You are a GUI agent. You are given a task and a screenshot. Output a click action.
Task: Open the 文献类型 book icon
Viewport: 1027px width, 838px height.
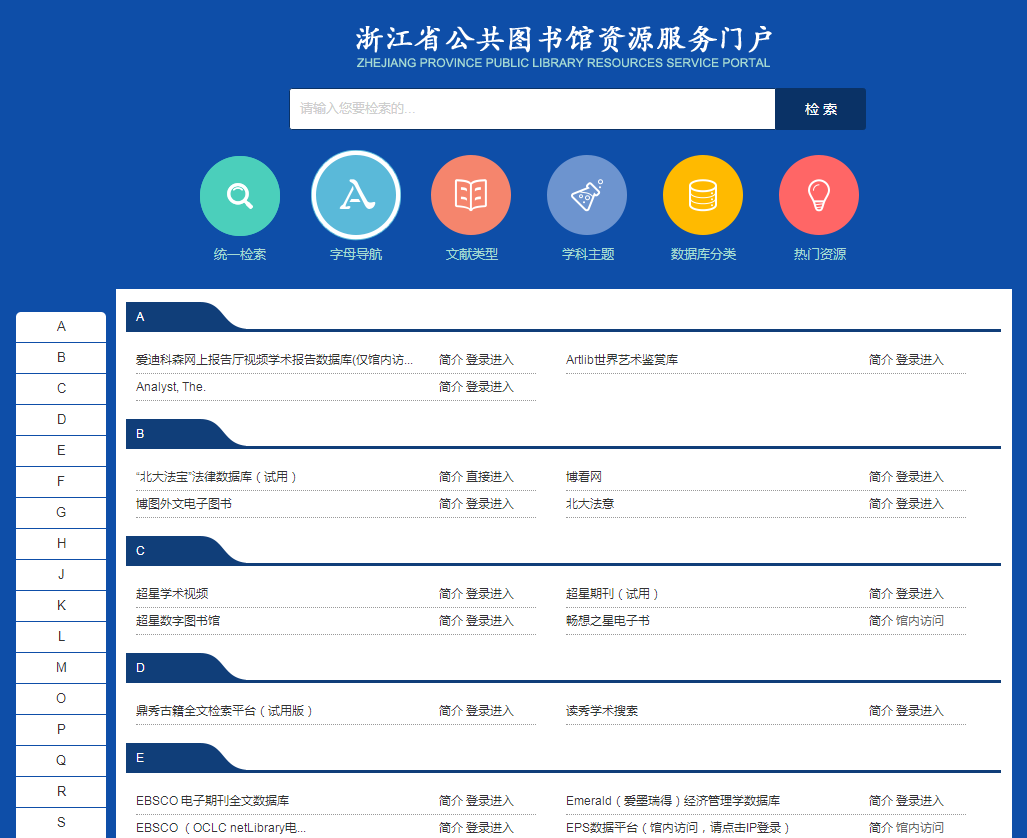pyautogui.click(x=471, y=195)
